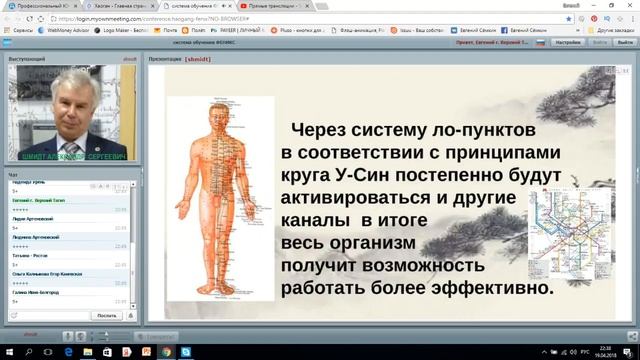Switch to the Хаоган - Главная страница tab

[x=120, y=6]
